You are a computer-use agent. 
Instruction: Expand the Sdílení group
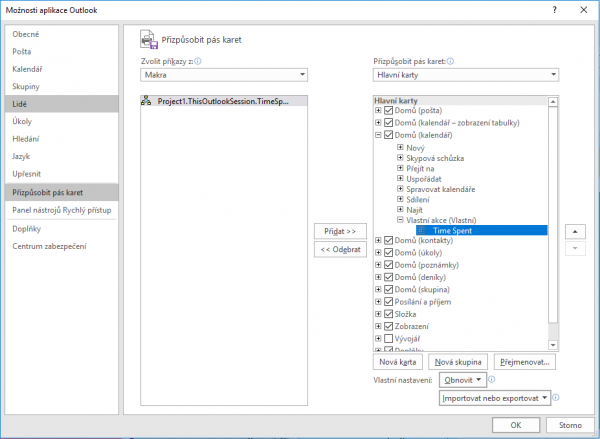coord(400,199)
